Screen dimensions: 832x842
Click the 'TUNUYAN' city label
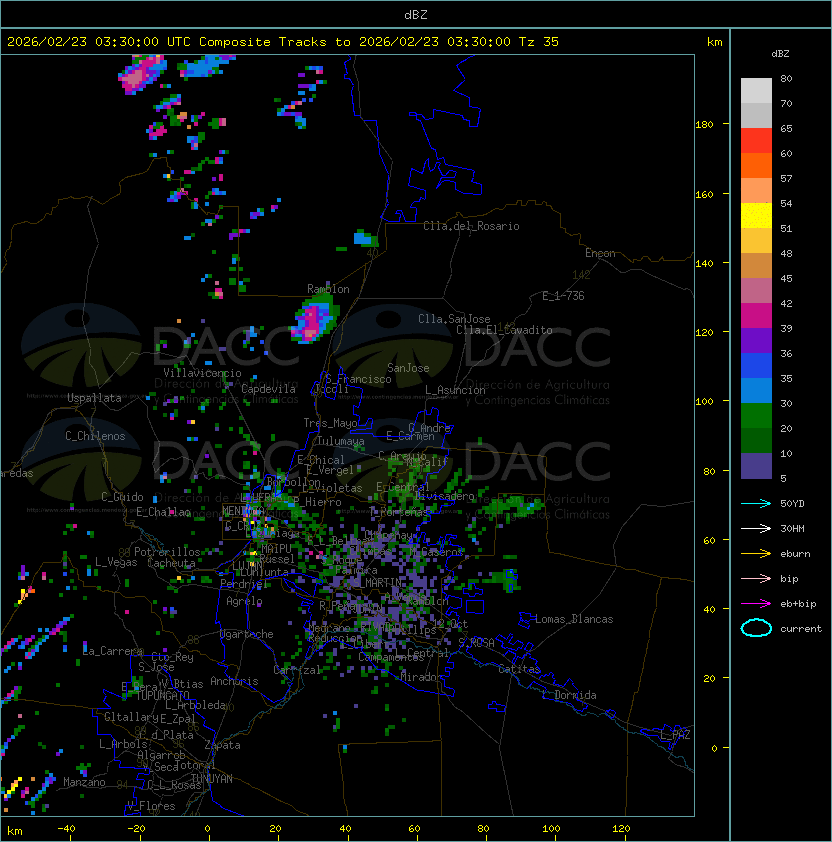coord(212,779)
